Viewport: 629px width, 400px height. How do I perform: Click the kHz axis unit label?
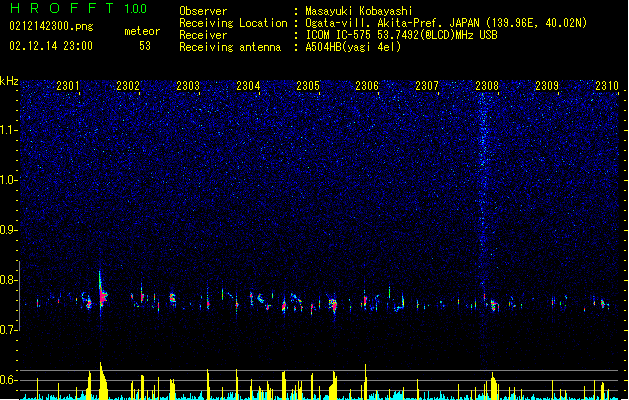pyautogui.click(x=9, y=81)
